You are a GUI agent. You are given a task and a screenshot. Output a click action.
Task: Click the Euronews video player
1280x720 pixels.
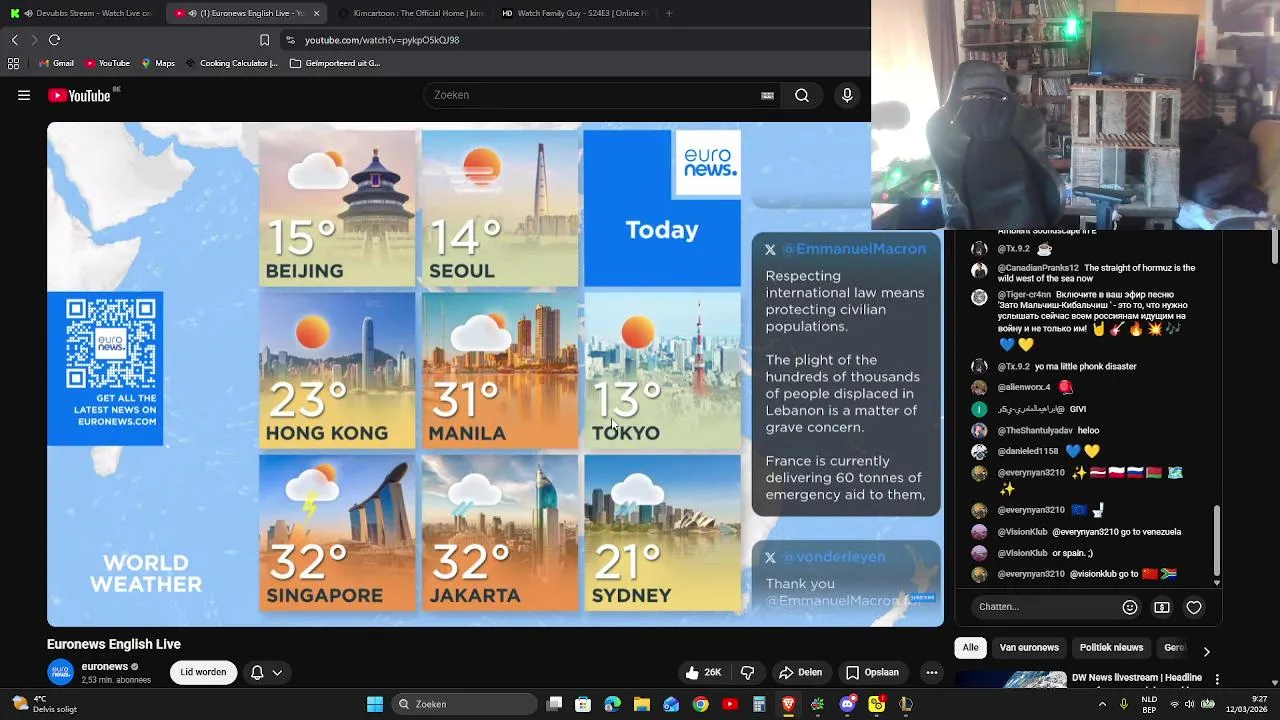tap(495, 375)
